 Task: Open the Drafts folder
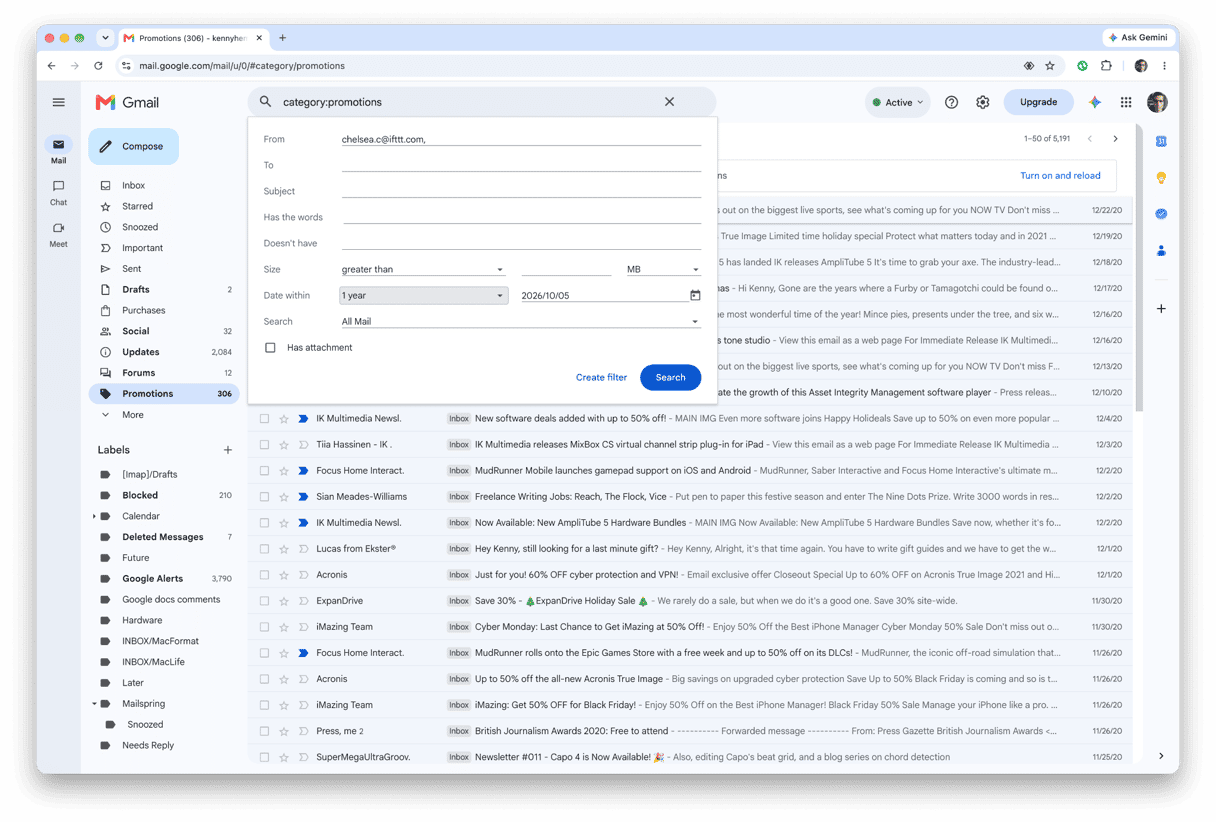pos(136,289)
